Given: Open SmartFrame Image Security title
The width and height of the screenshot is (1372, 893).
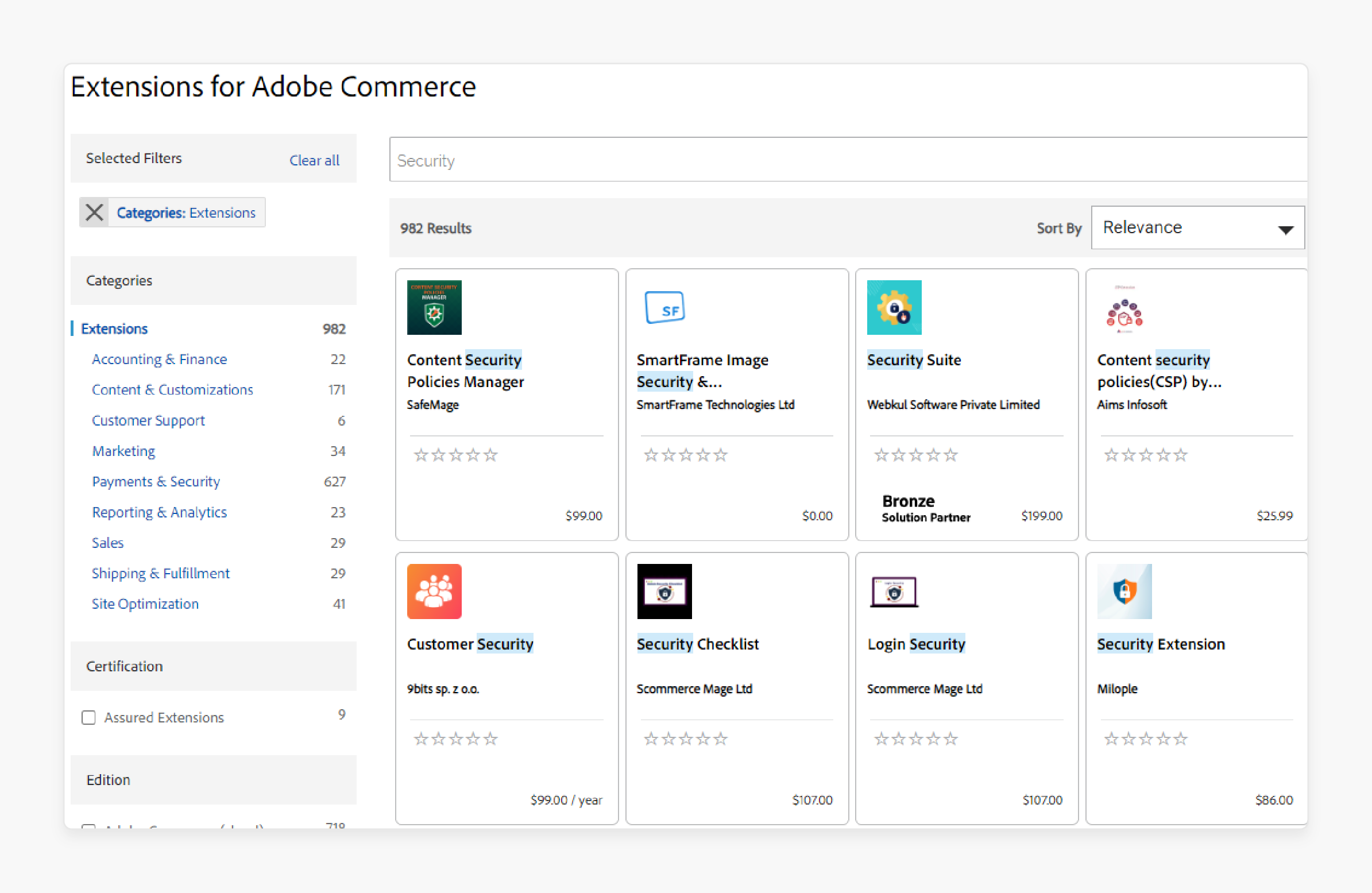Looking at the screenshot, I should [x=702, y=370].
